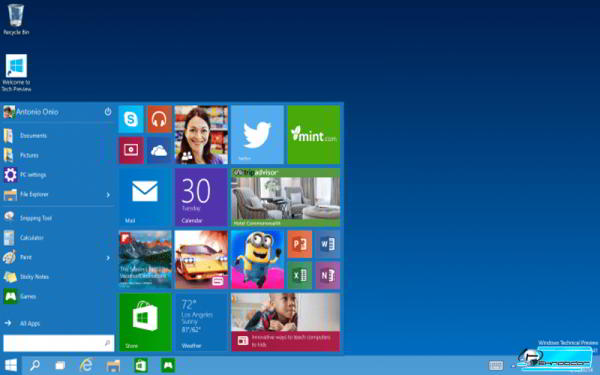Viewport: 600px width, 375px height.
Task: Open the tripadvisor hotel tile
Action: point(285,197)
